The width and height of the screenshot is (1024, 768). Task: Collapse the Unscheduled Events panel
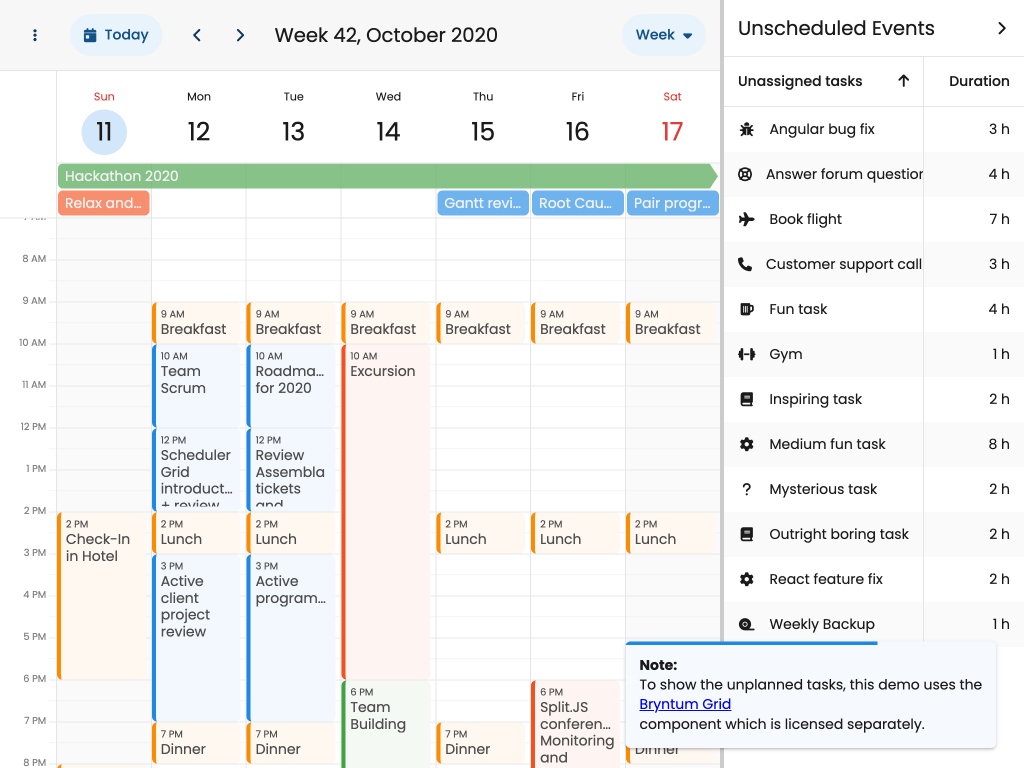[1002, 28]
